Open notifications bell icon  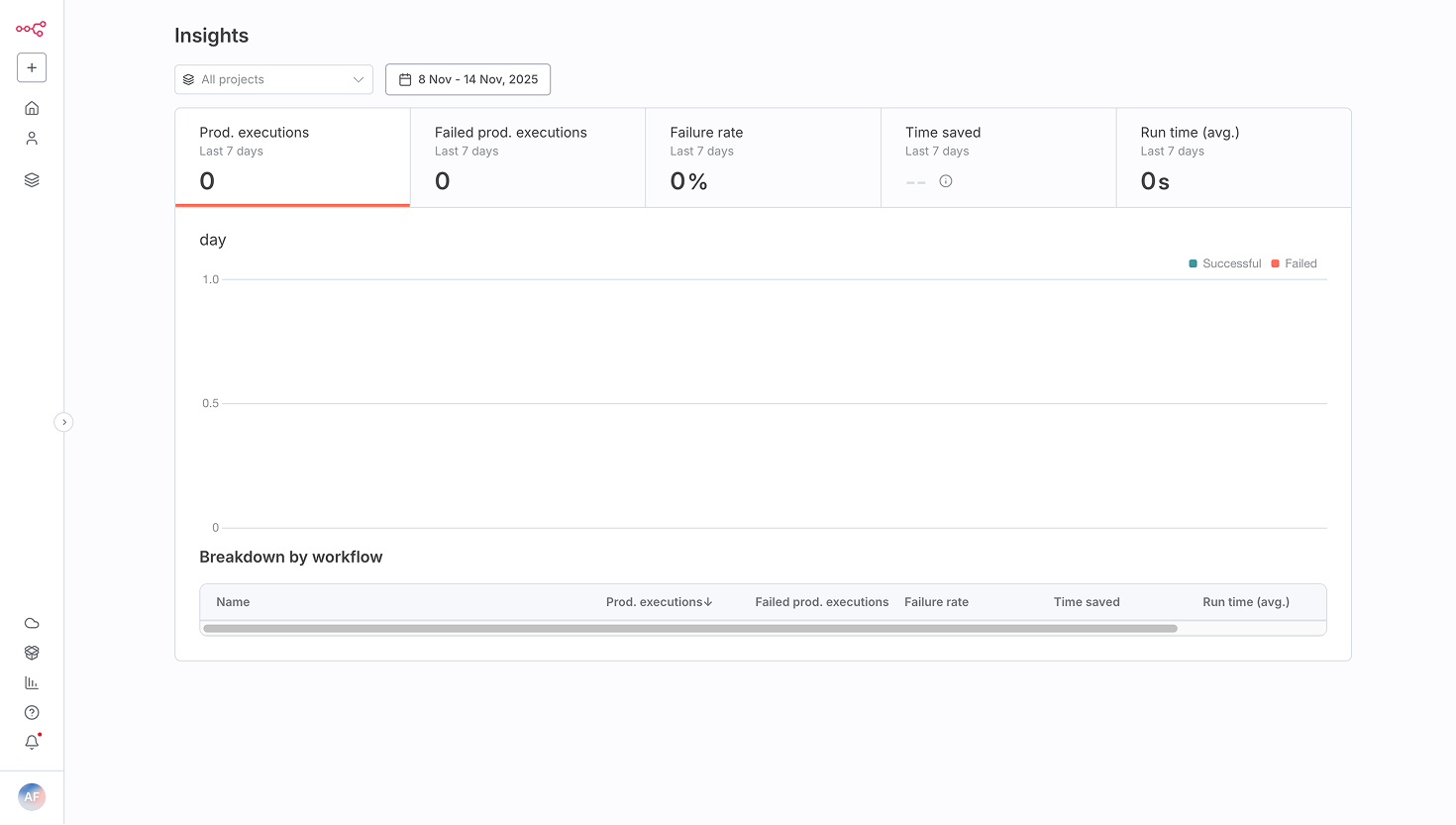coord(32,742)
